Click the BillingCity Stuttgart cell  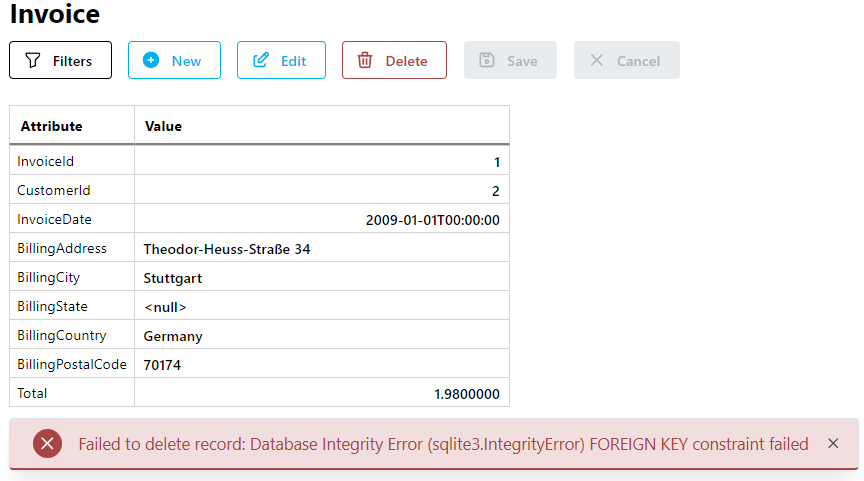(x=322, y=278)
